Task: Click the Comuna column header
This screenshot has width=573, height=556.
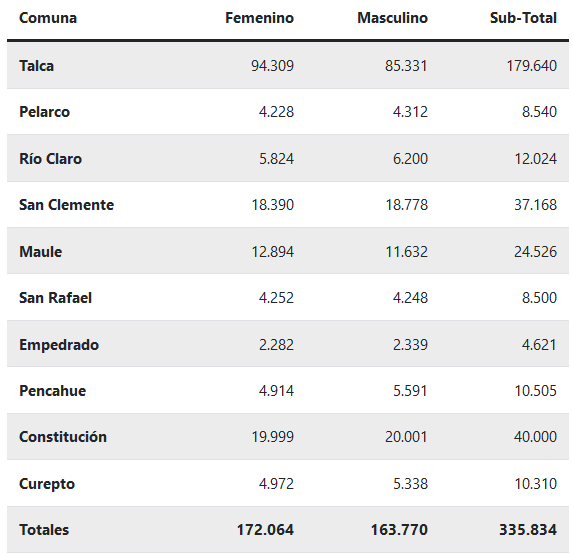Action: pos(48,18)
